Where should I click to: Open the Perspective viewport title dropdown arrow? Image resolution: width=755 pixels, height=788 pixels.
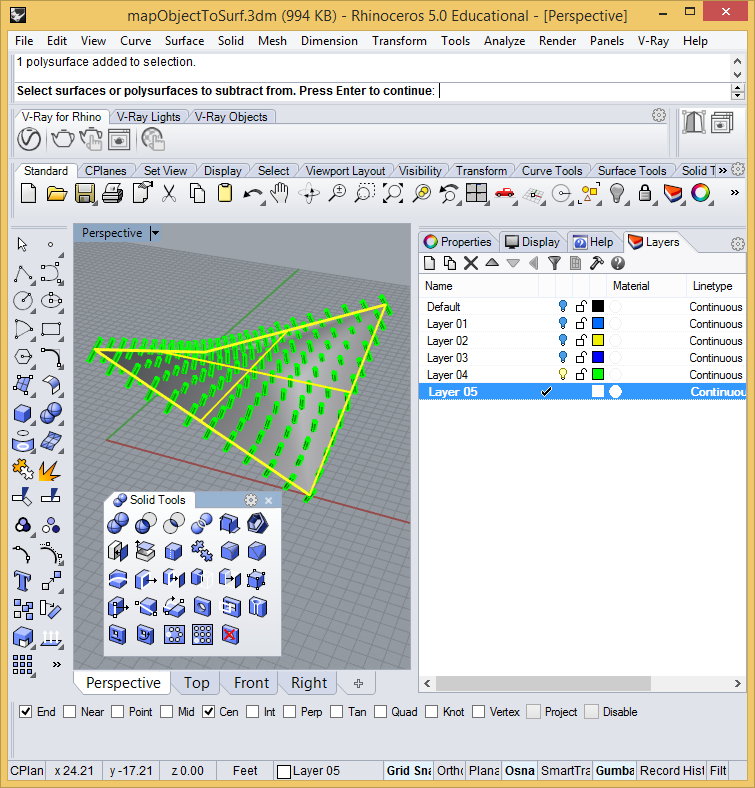click(155, 233)
